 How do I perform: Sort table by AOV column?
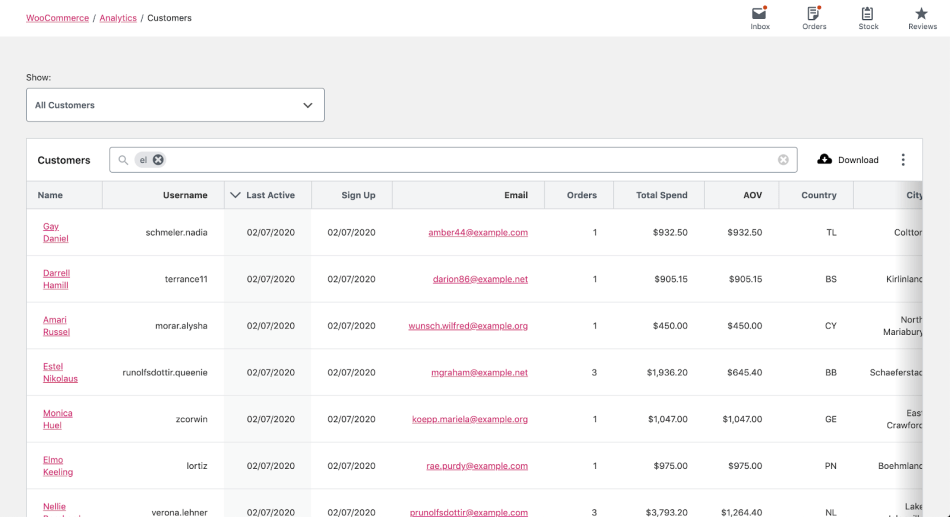752,195
